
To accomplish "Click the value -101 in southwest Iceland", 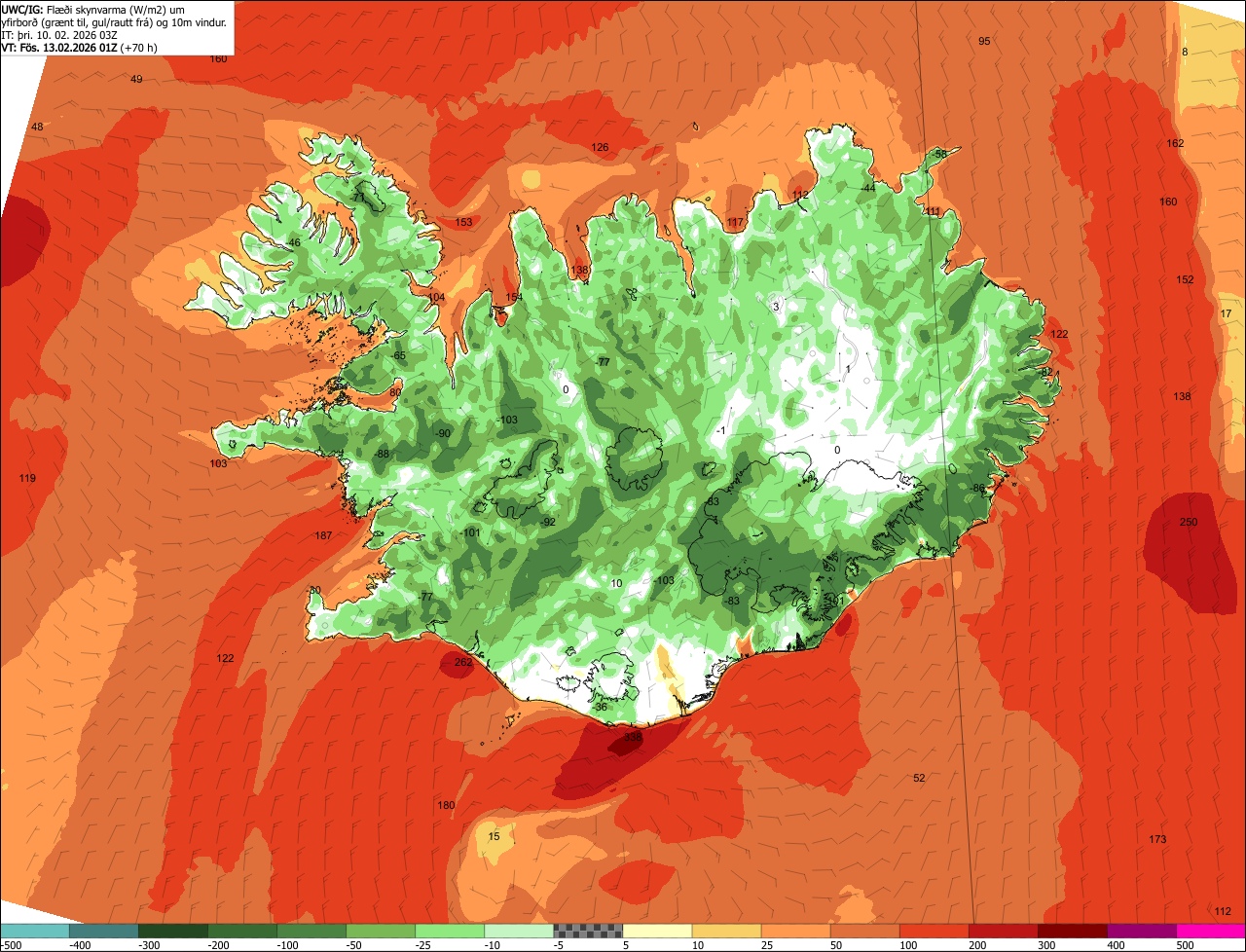I will pos(470,532).
